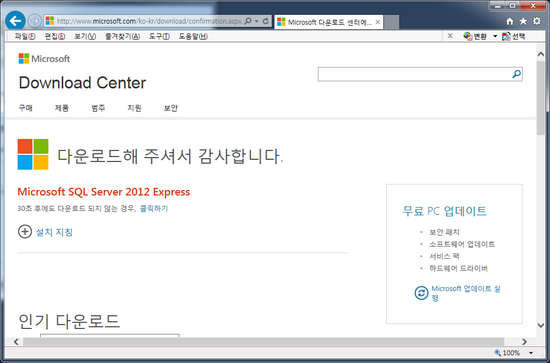Open the 보안 navigation item
The height and width of the screenshot is (363, 550).
pos(171,108)
